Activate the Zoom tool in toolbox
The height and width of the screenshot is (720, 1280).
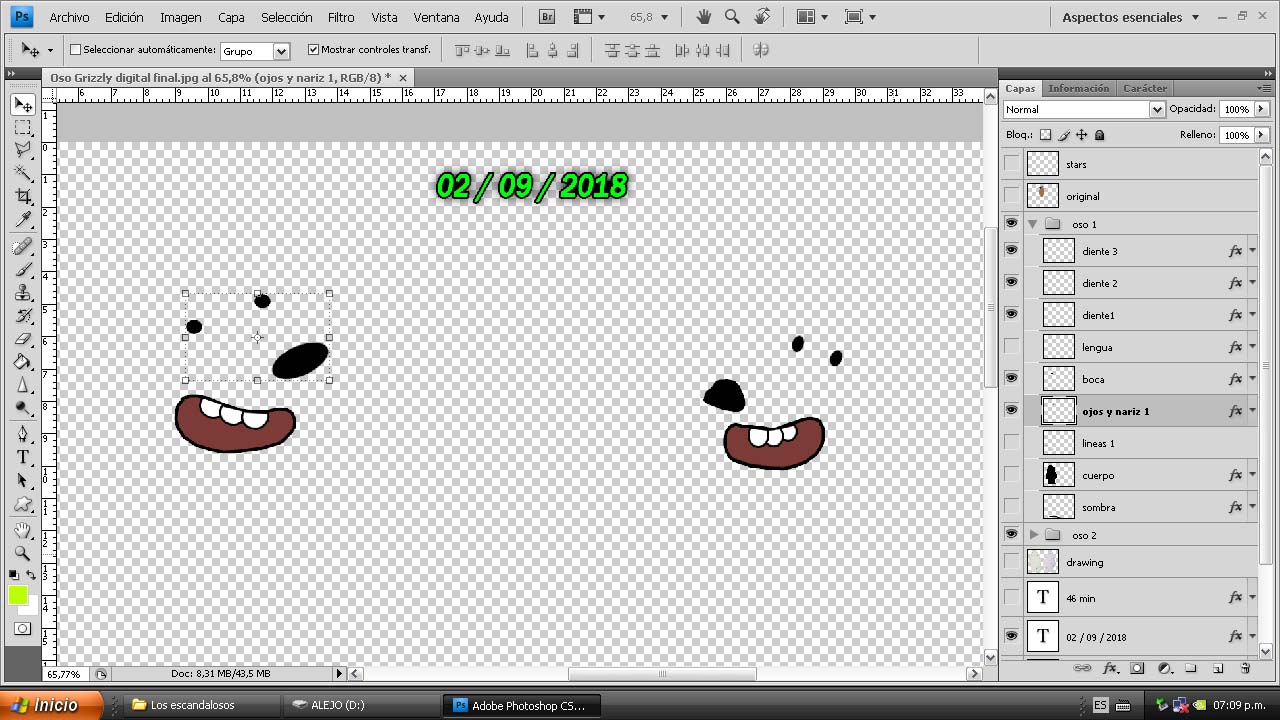click(23, 552)
